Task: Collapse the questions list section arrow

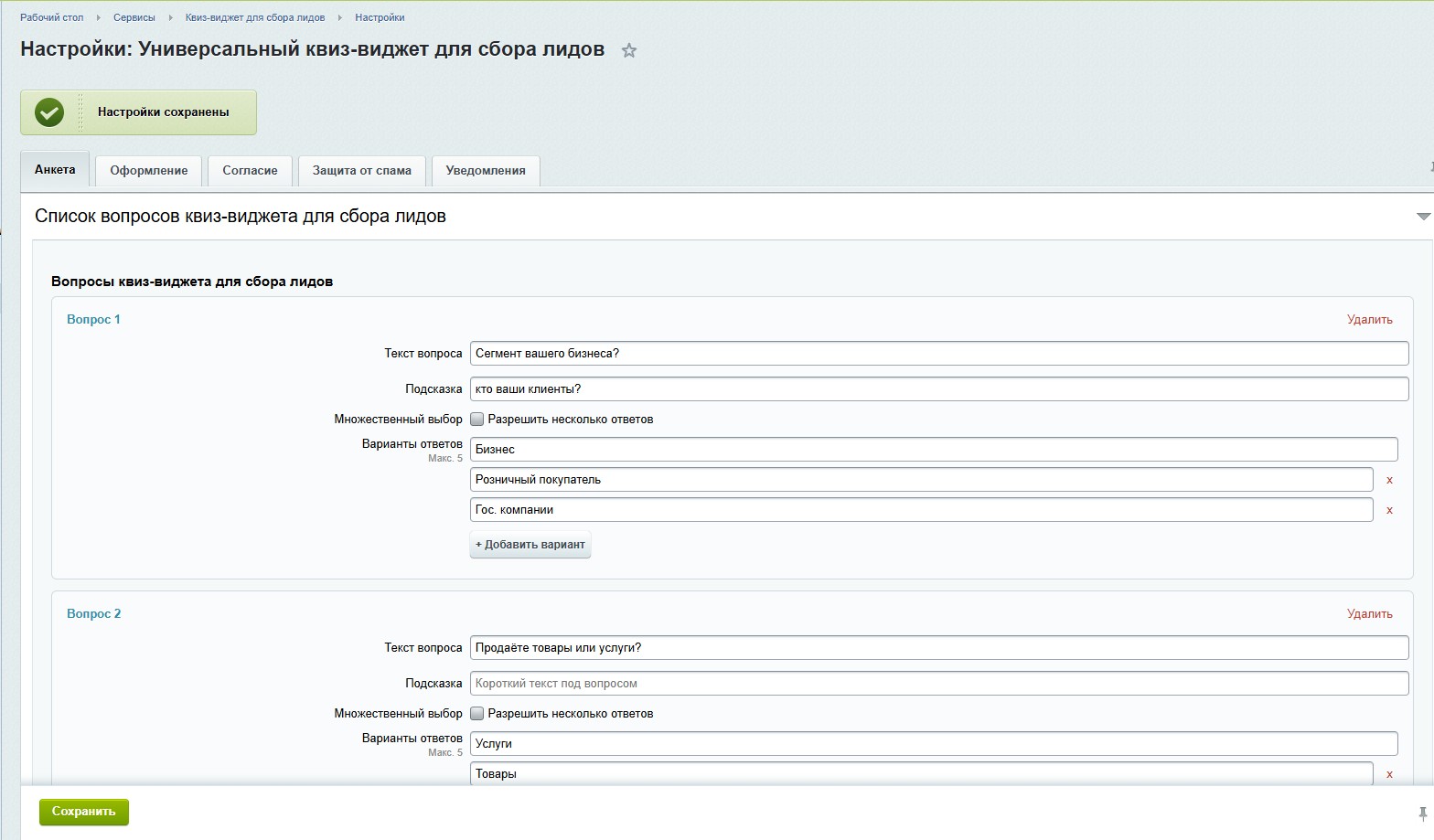Action: [x=1423, y=217]
